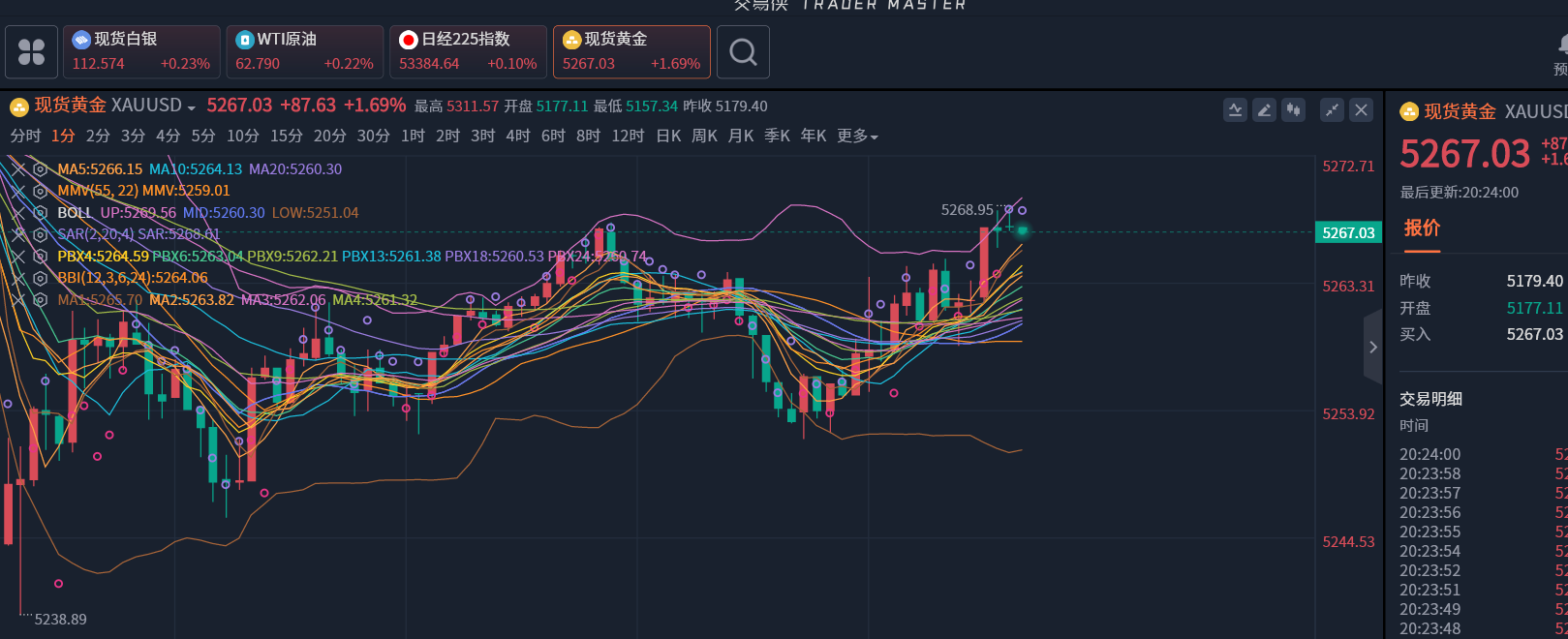This screenshot has width=1568, height=639.
Task: Click the candlestick chart type icon
Action: tap(1293, 110)
